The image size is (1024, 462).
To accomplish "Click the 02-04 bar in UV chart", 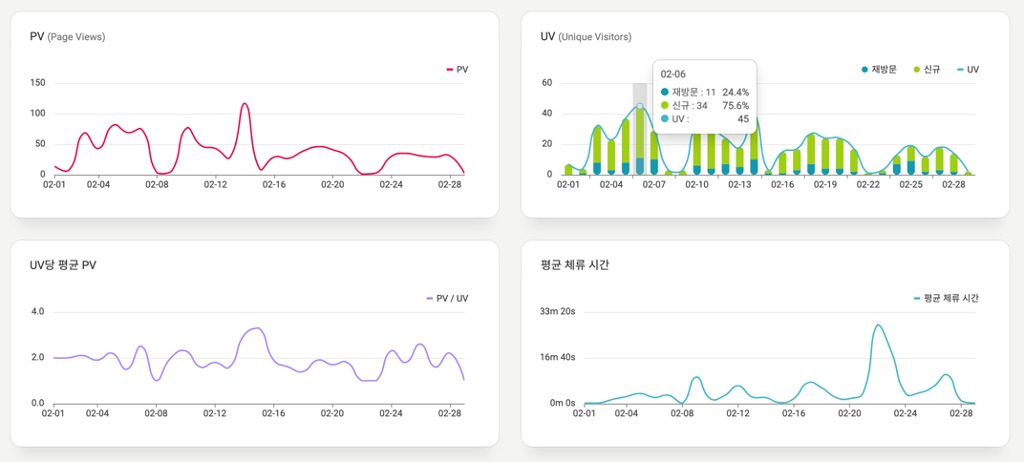I will [x=611, y=157].
